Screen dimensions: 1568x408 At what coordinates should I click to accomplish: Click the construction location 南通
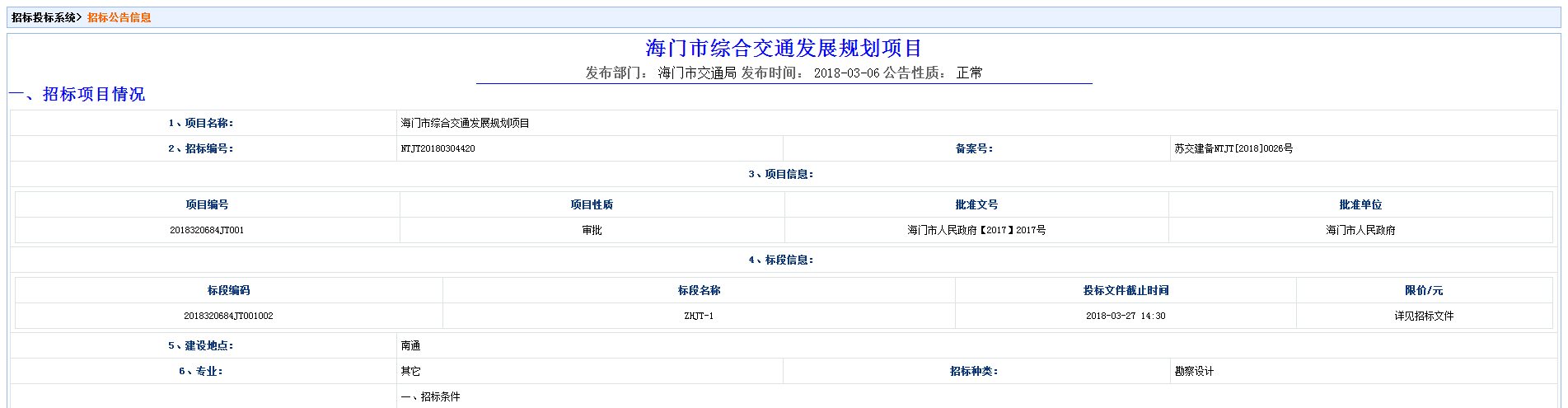[x=410, y=345]
